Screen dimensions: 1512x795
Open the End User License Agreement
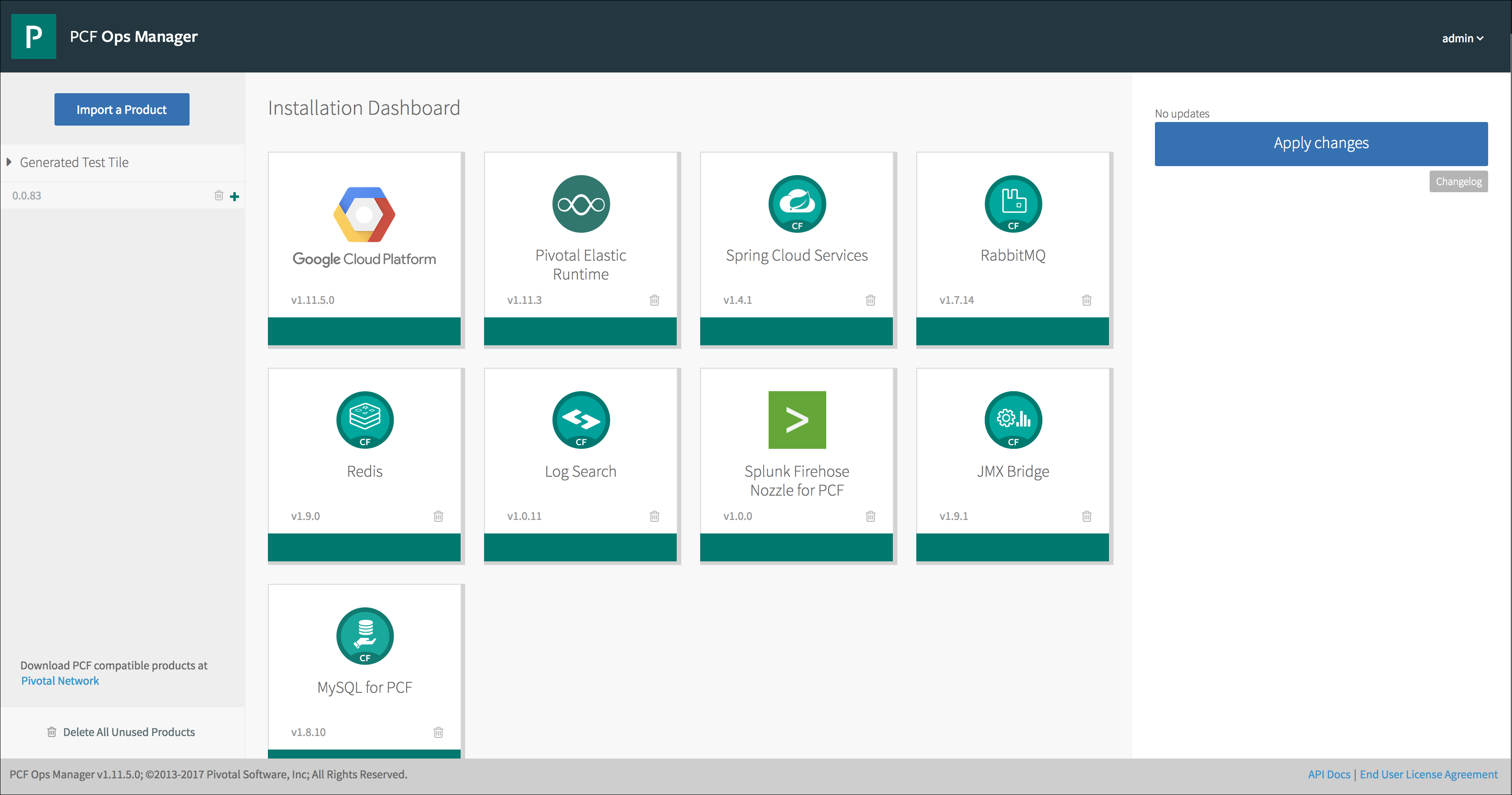tap(1429, 774)
